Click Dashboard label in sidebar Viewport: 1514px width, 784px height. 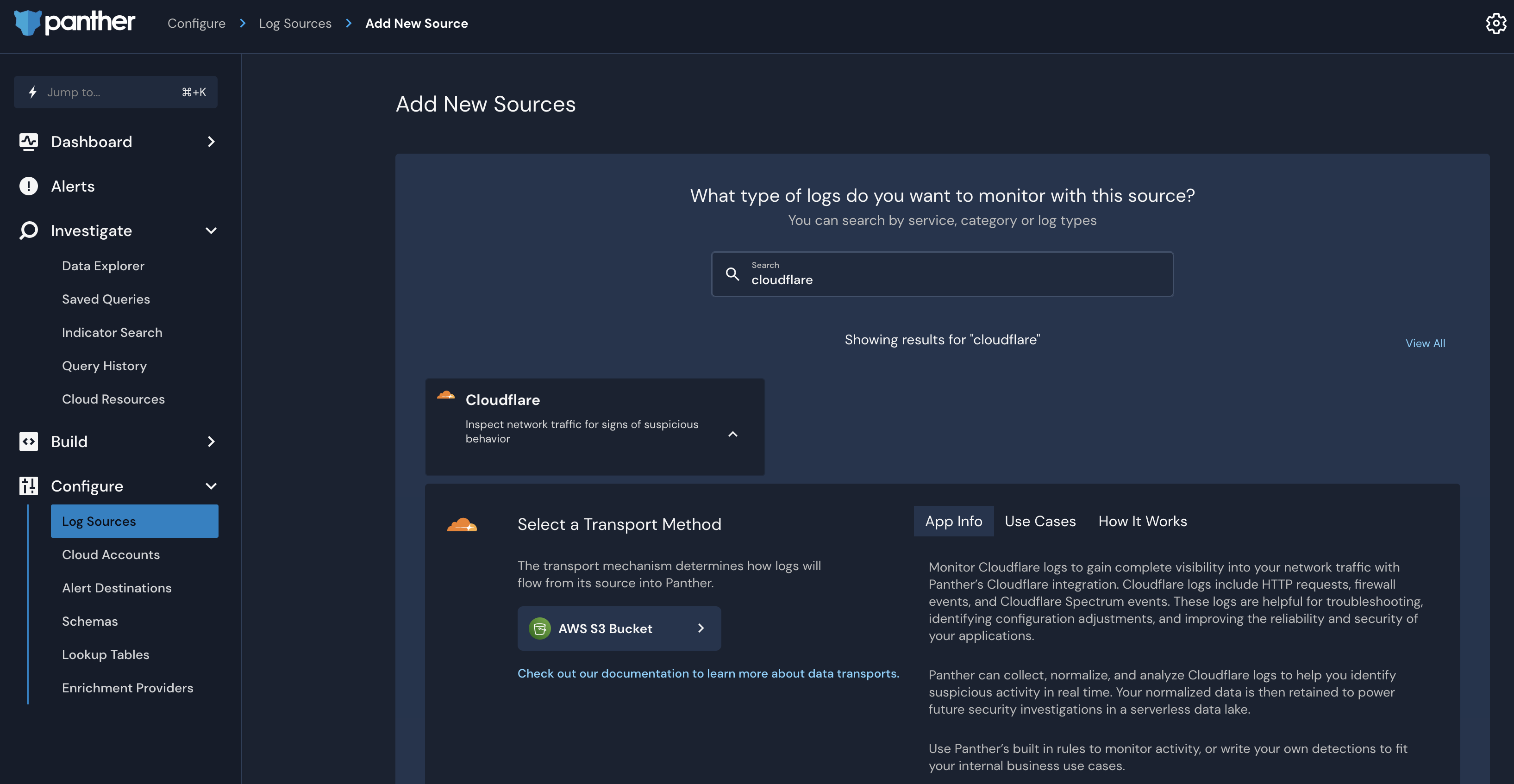click(91, 142)
